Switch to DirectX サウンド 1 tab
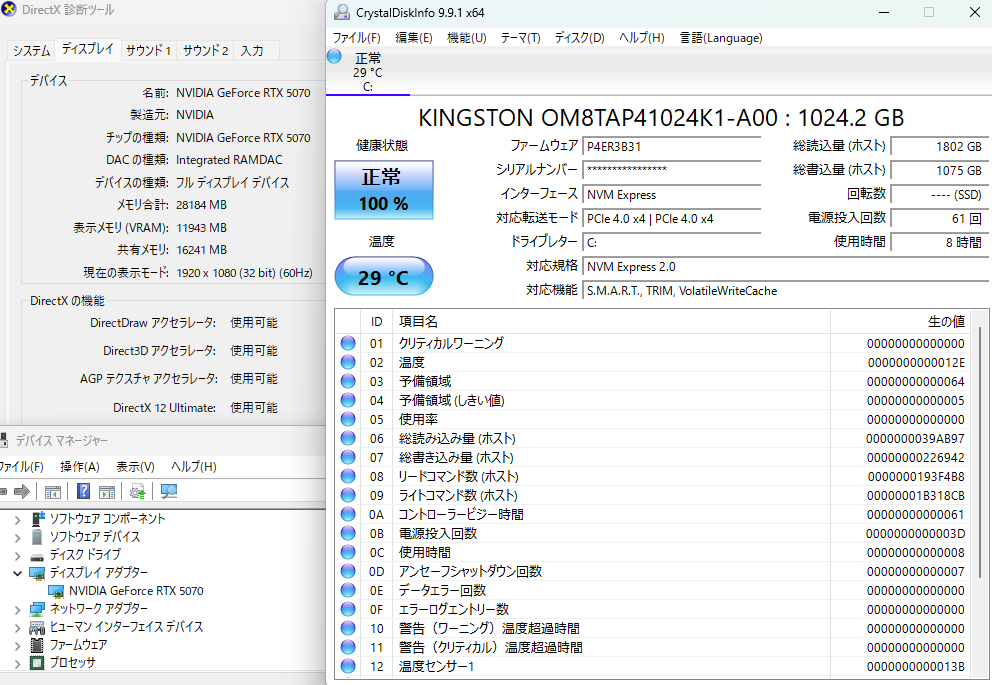 pos(148,51)
